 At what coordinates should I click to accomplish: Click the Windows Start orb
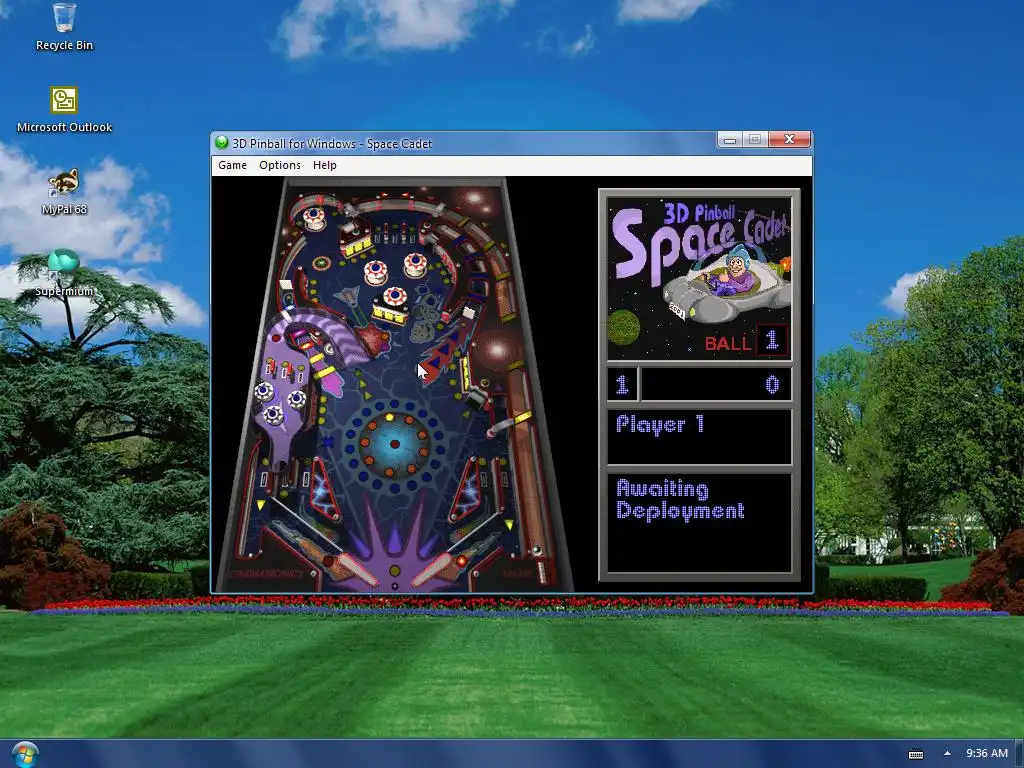pyautogui.click(x=25, y=754)
